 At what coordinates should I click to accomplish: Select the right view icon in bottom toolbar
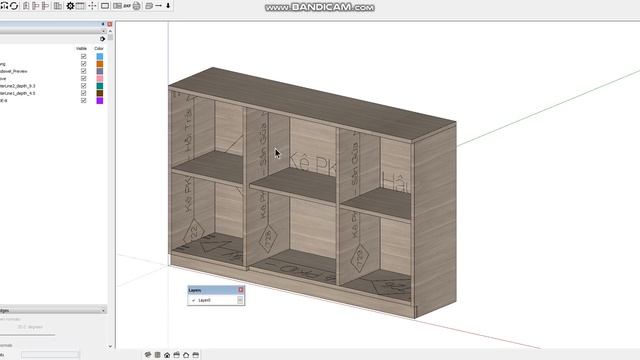click(177, 355)
